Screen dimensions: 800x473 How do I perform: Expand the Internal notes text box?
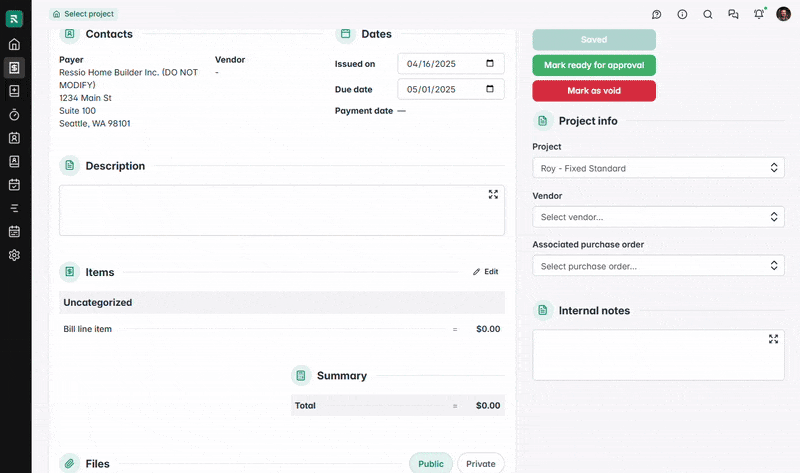coord(773,339)
